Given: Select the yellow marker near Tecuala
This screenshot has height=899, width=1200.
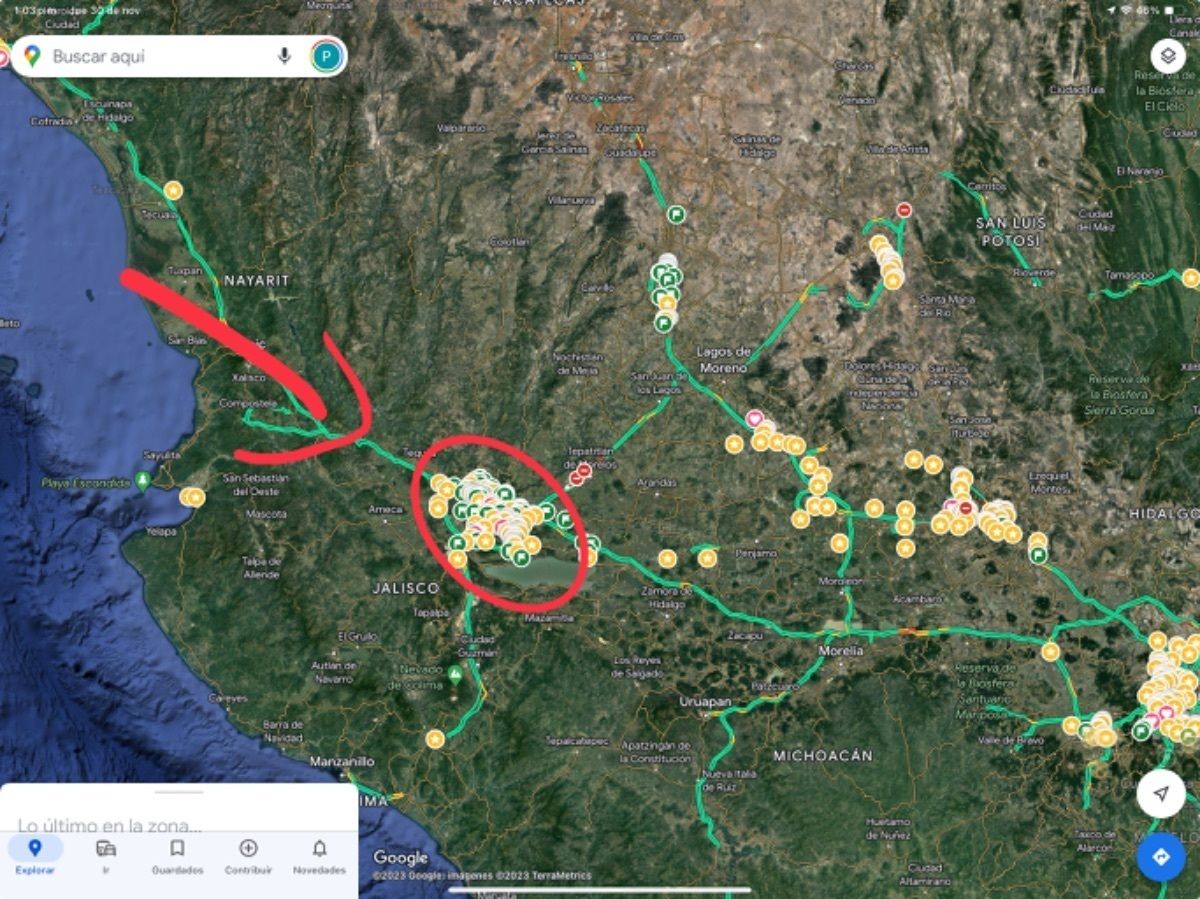Looking at the screenshot, I should pyautogui.click(x=173, y=190).
